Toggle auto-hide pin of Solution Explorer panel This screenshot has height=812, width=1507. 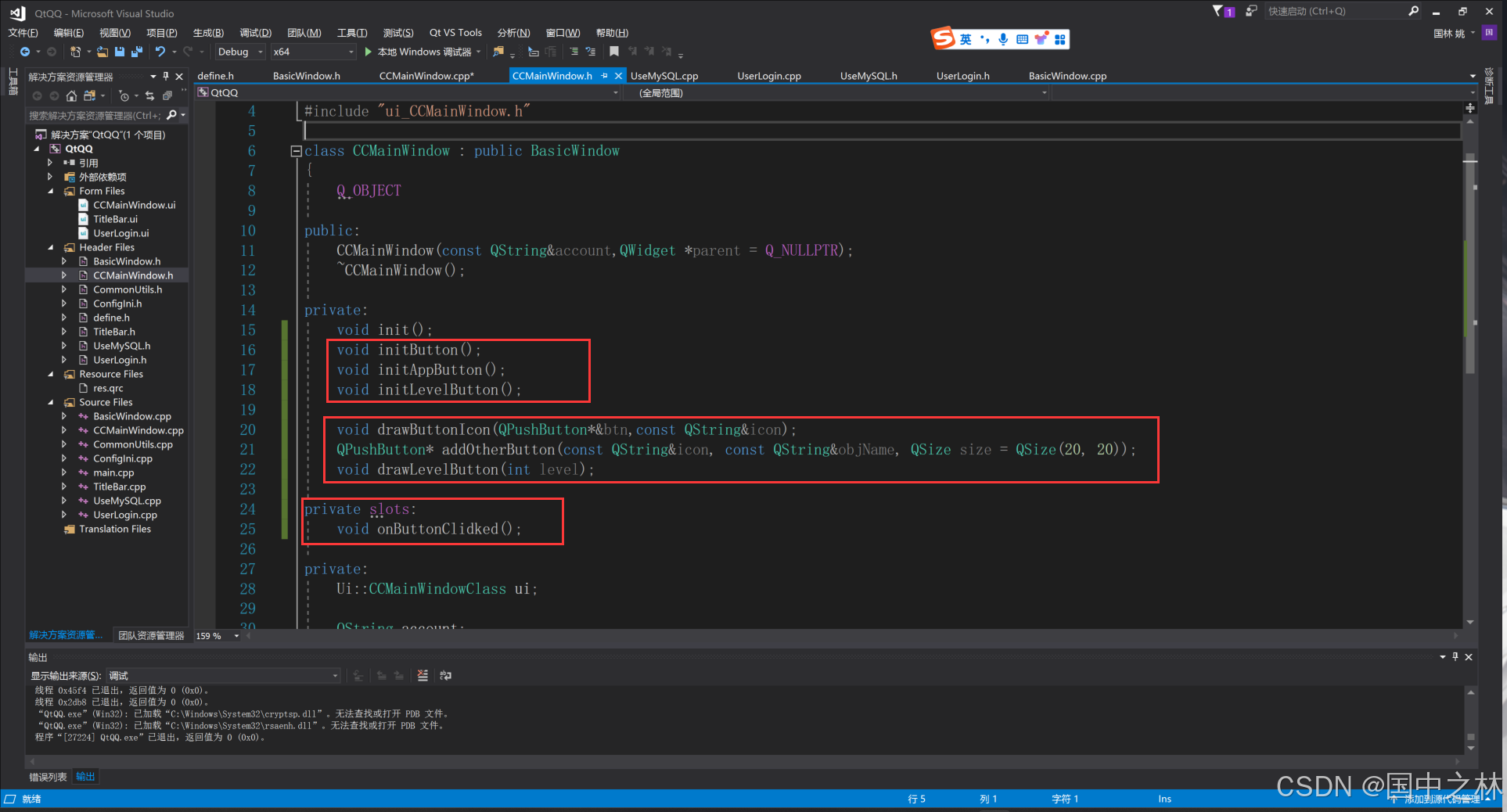(x=166, y=76)
